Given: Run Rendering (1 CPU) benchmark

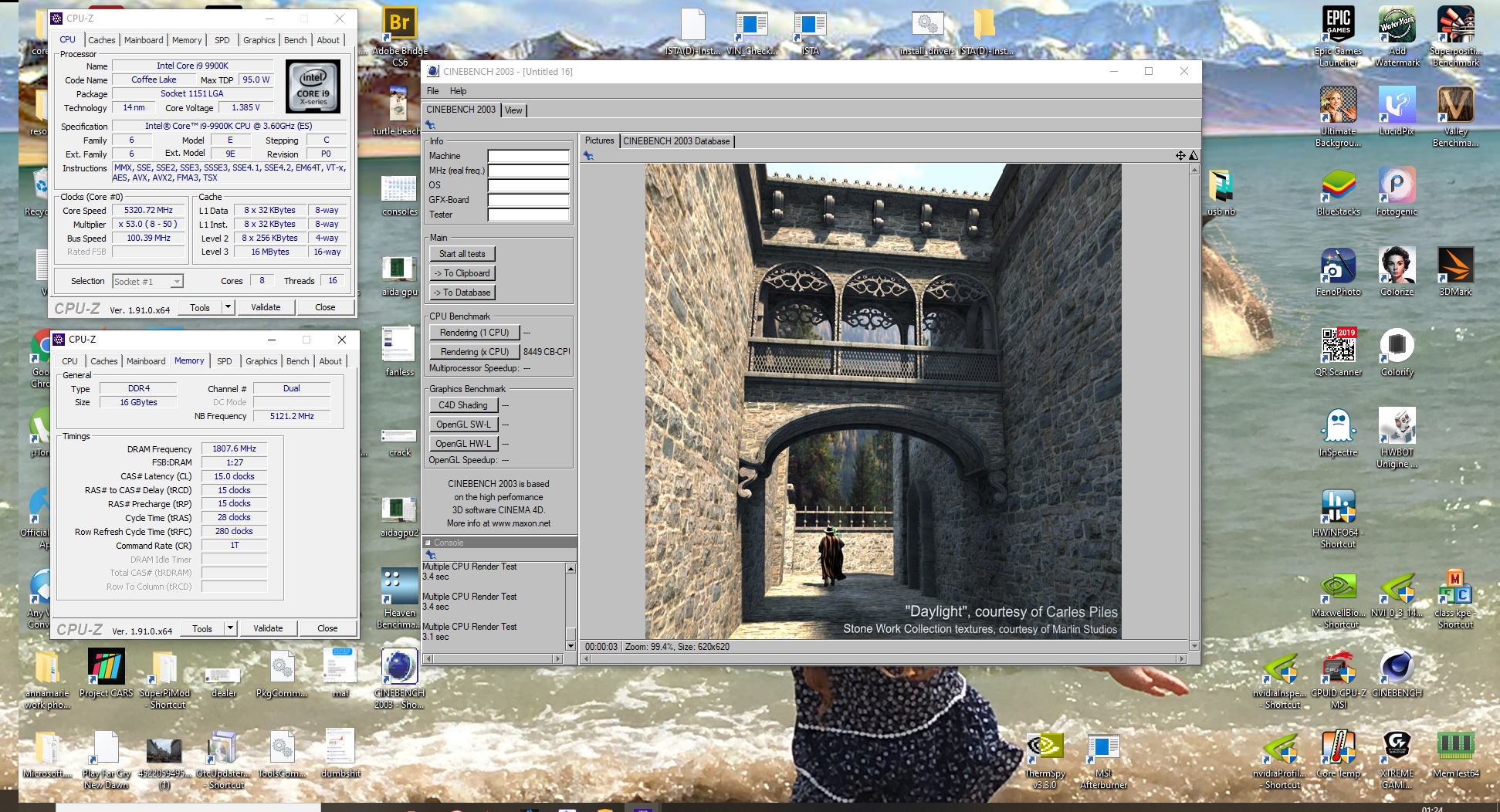Looking at the screenshot, I should point(475,333).
